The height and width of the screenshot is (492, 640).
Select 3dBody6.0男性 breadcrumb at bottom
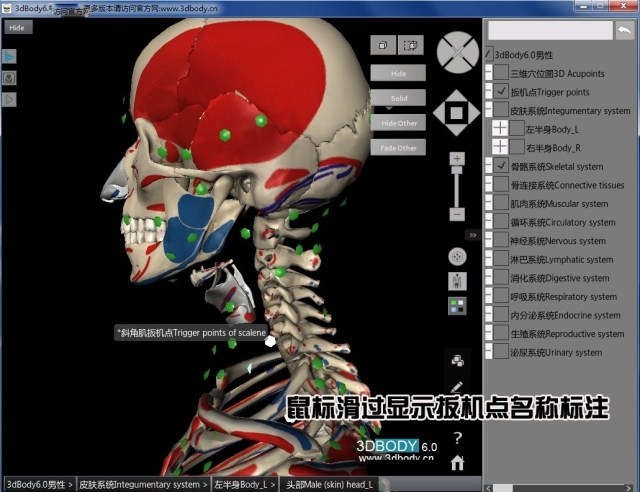tap(39, 484)
